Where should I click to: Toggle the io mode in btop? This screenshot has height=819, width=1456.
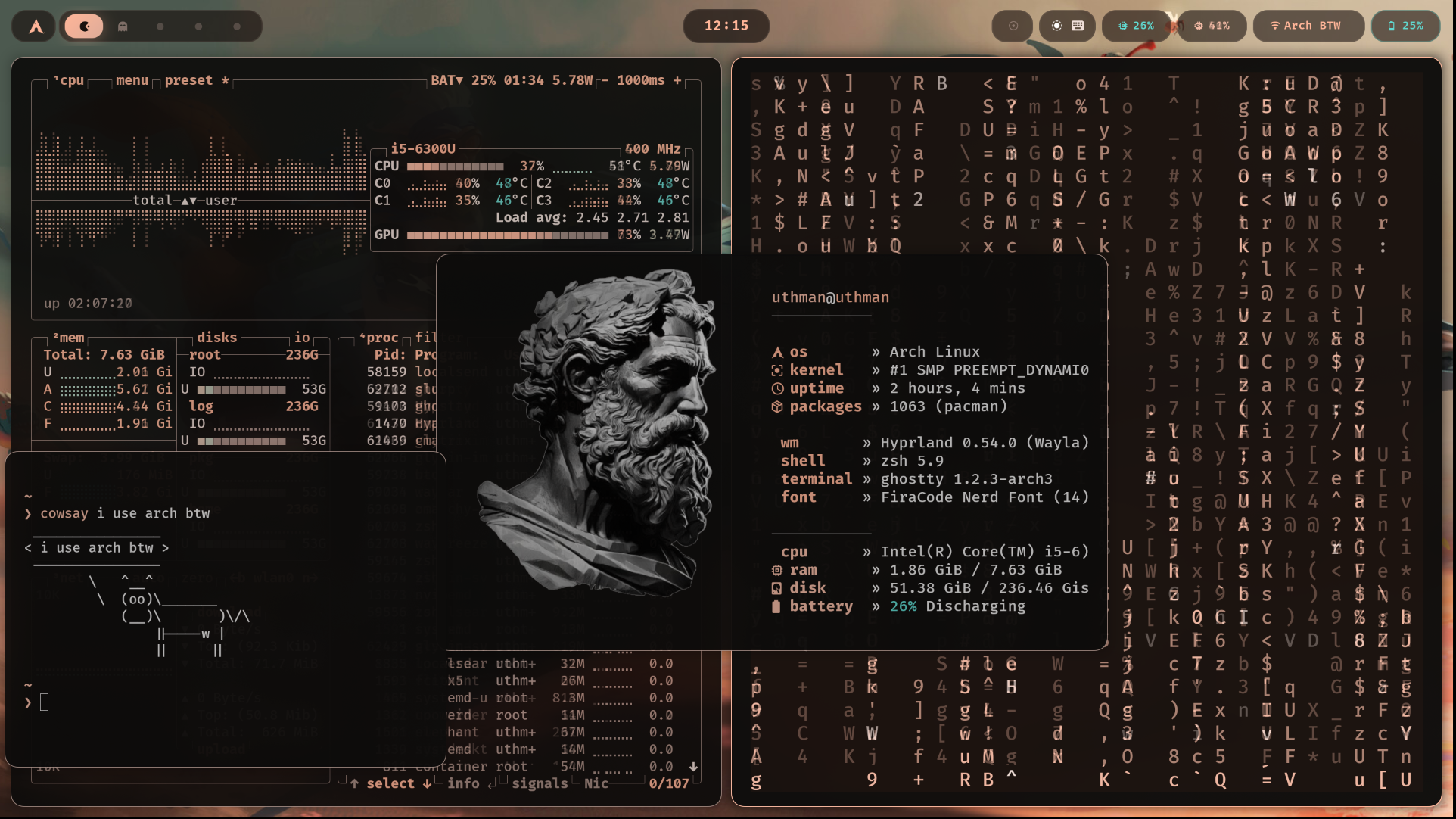(302, 338)
